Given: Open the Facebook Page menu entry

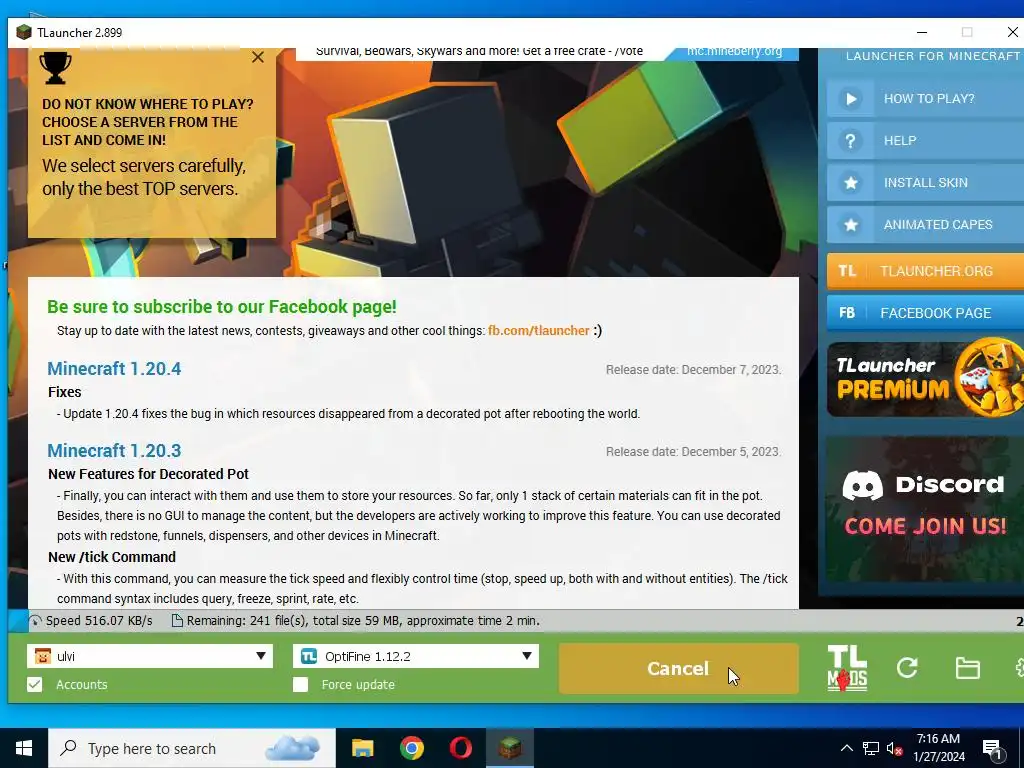Looking at the screenshot, I should 925,313.
